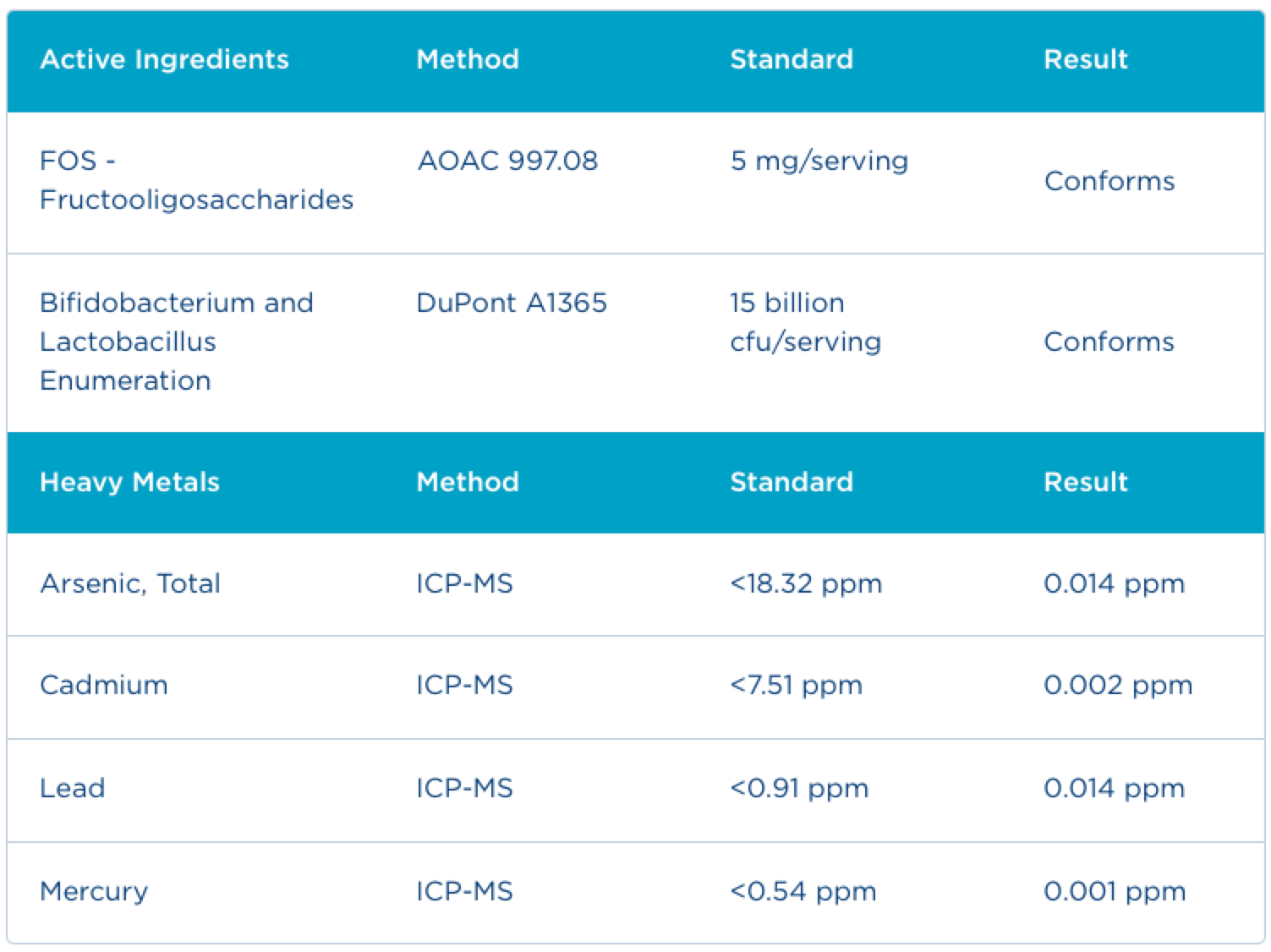This screenshot has height=952, width=1271.
Task: Select Bifidobacterium and Lactobacillus Enumeration cell
Action: click(176, 342)
